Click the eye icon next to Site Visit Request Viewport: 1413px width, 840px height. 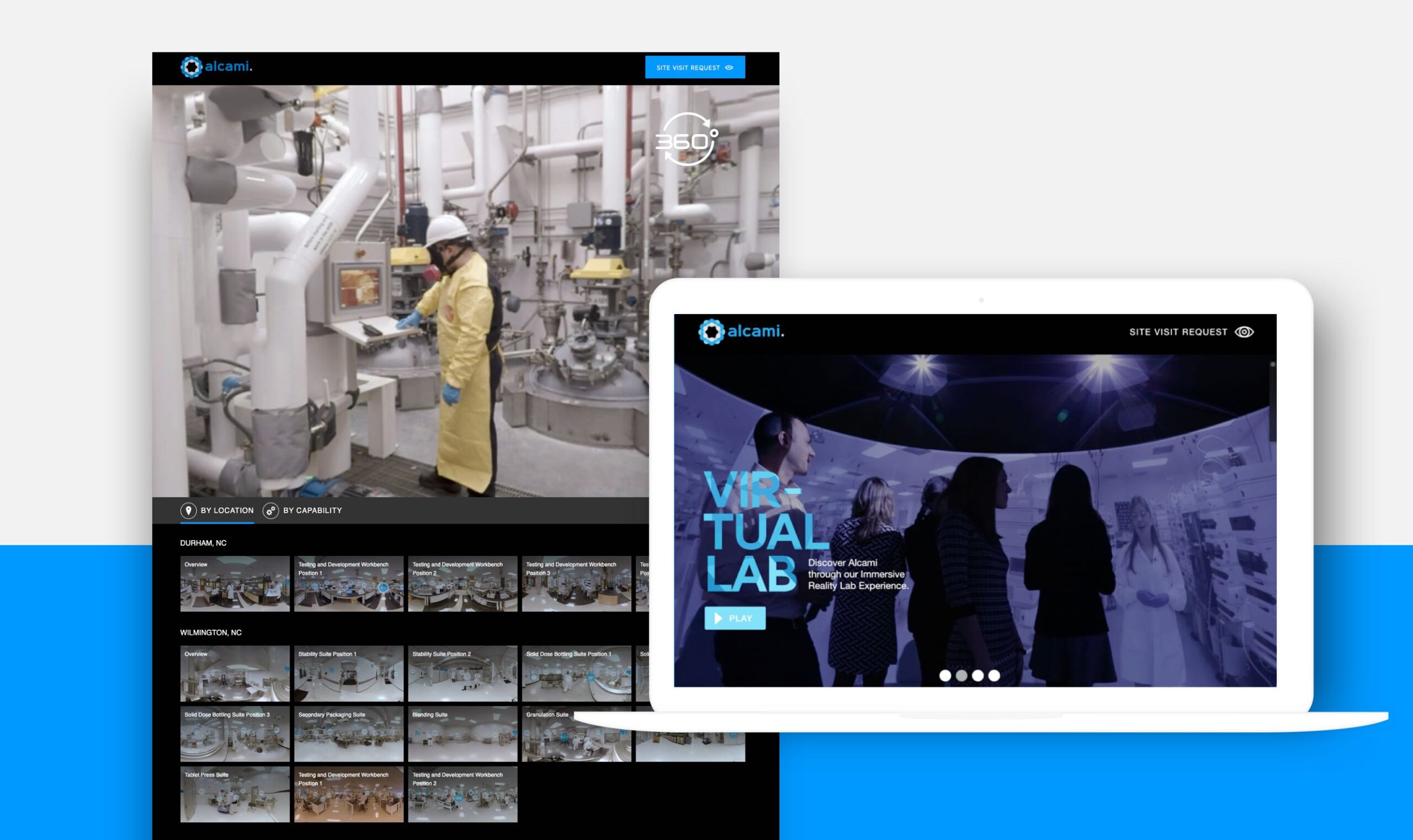coord(729,67)
